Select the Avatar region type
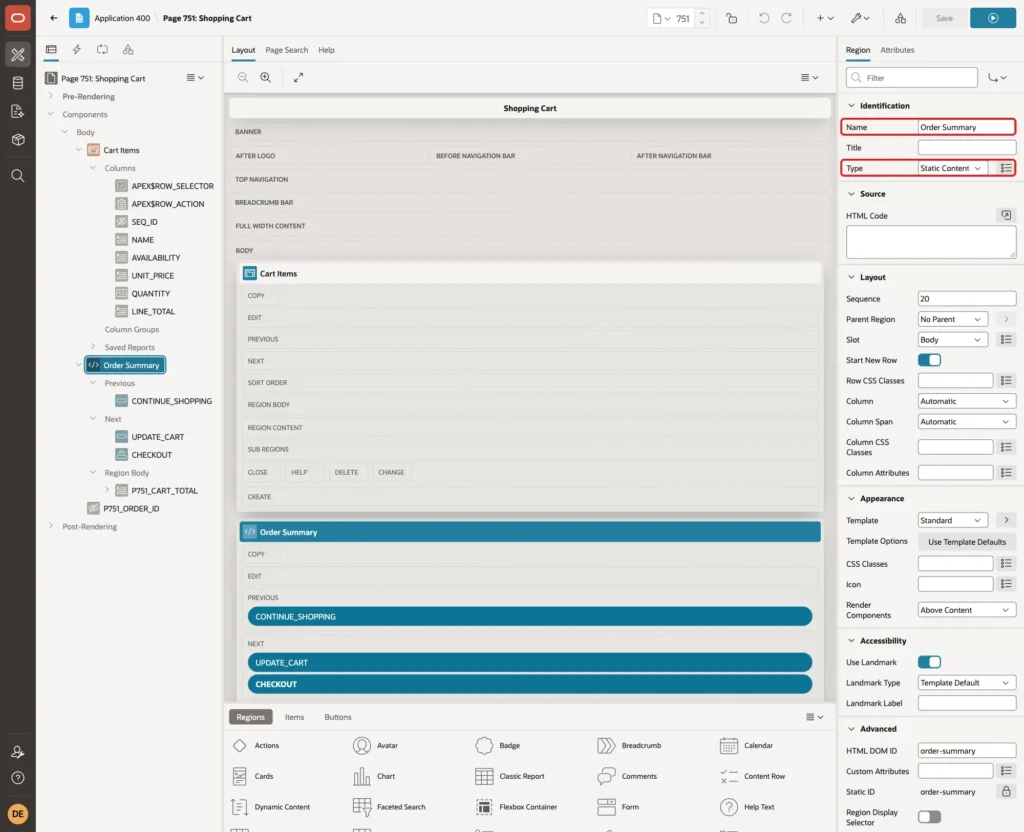This screenshot has width=1024, height=832. coord(376,745)
